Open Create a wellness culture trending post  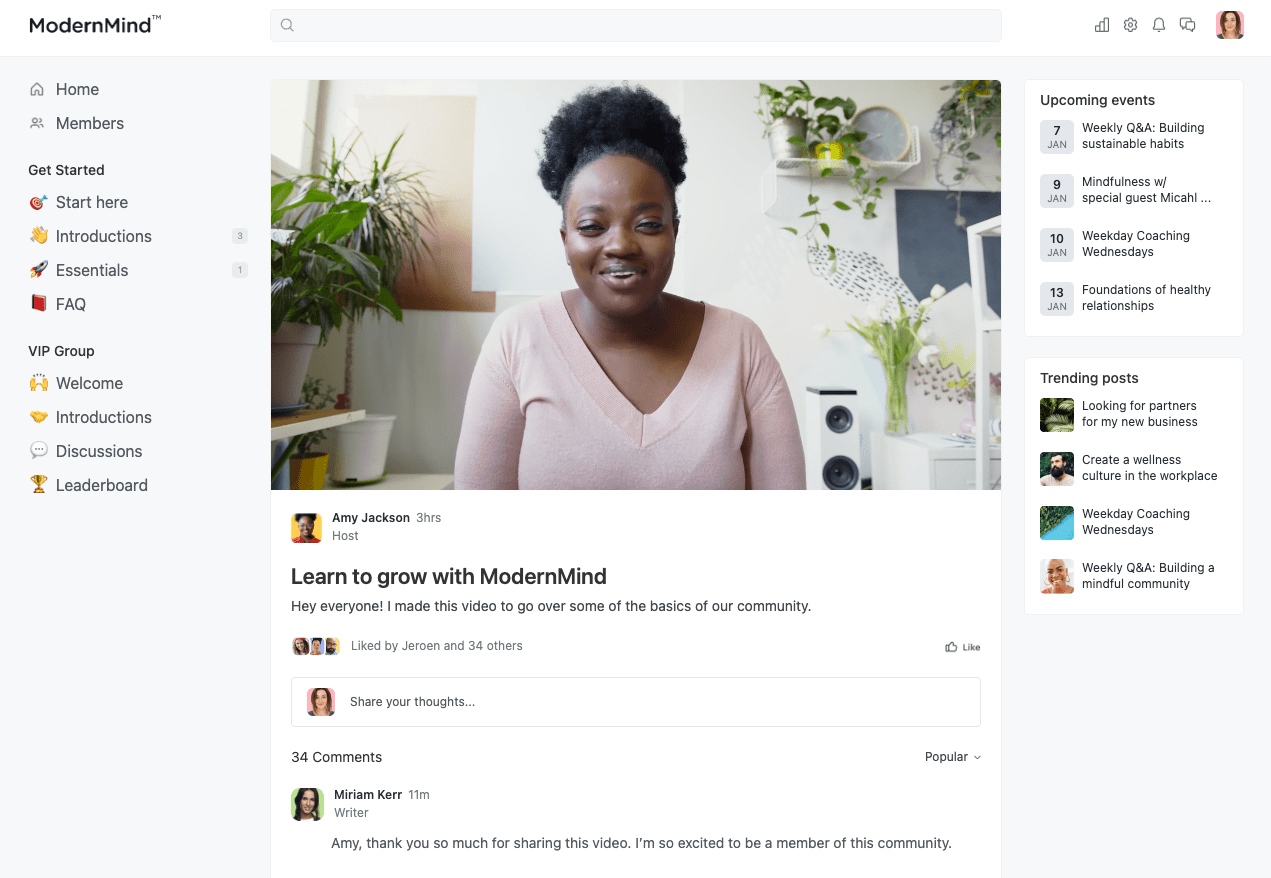click(1150, 468)
